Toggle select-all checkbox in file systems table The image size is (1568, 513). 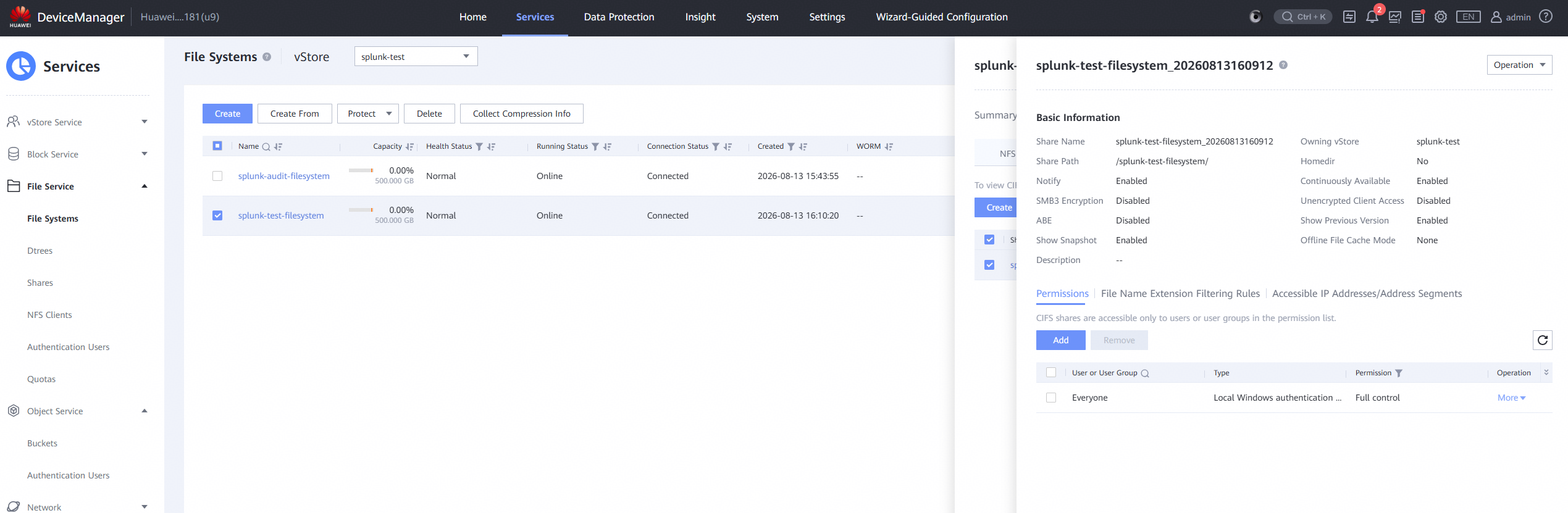click(x=217, y=146)
